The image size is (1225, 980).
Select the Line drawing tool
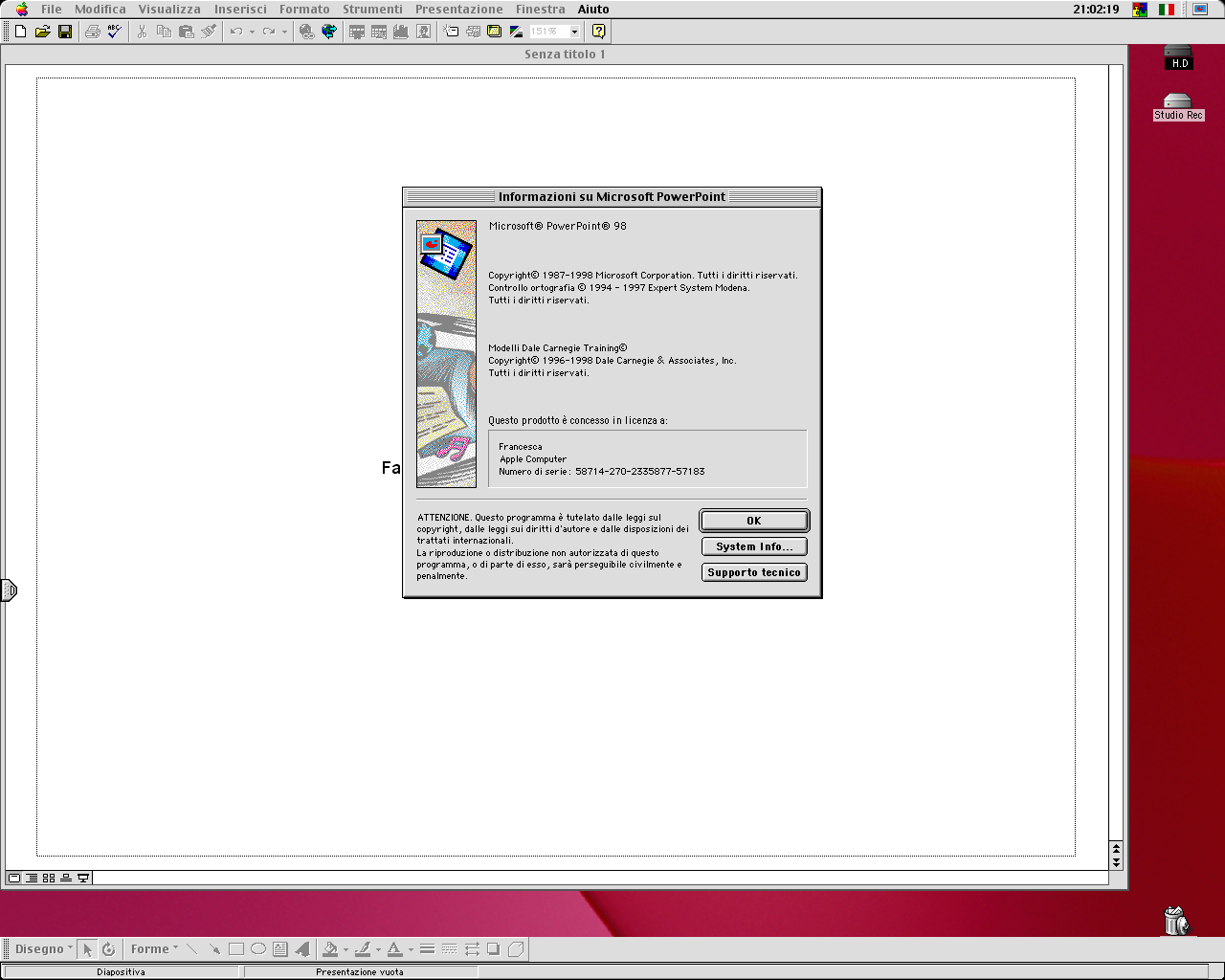(x=191, y=949)
